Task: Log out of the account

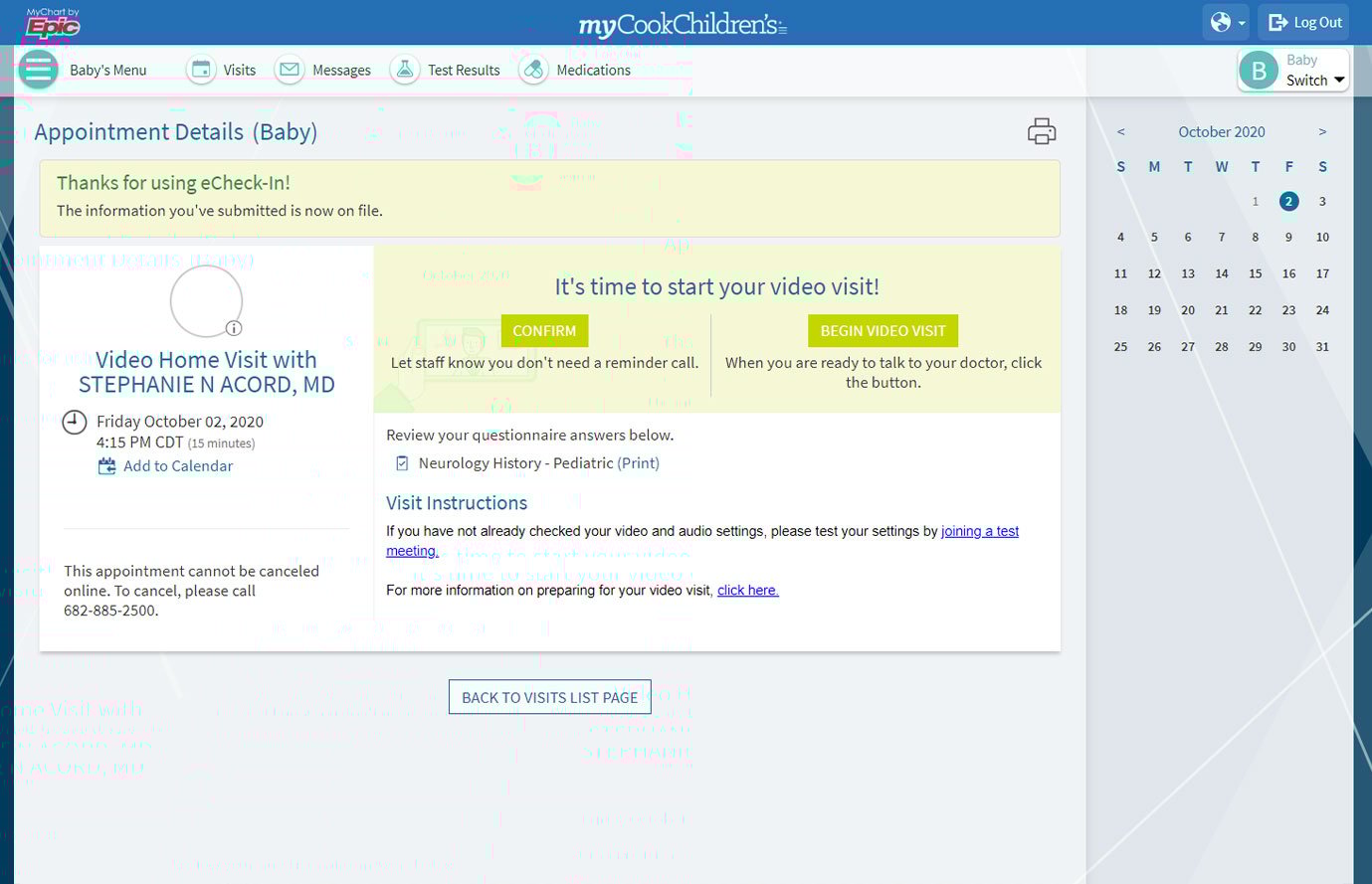Action: (x=1305, y=22)
